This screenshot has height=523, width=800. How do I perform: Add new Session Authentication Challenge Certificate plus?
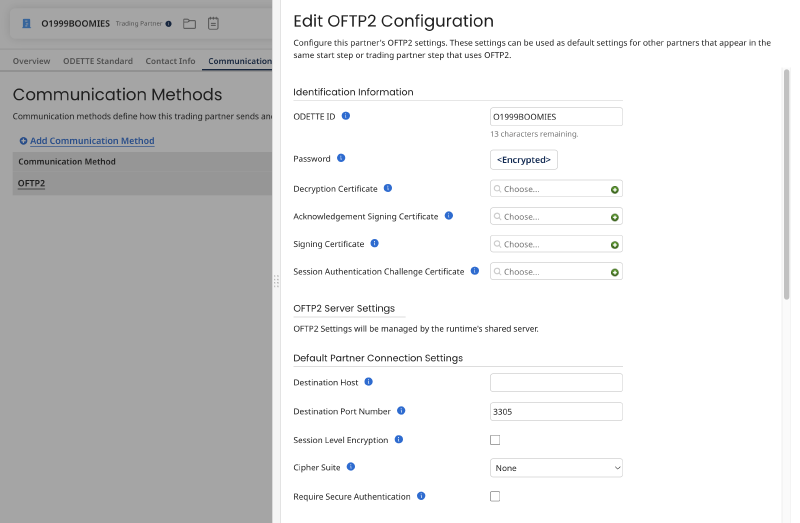coord(615,272)
